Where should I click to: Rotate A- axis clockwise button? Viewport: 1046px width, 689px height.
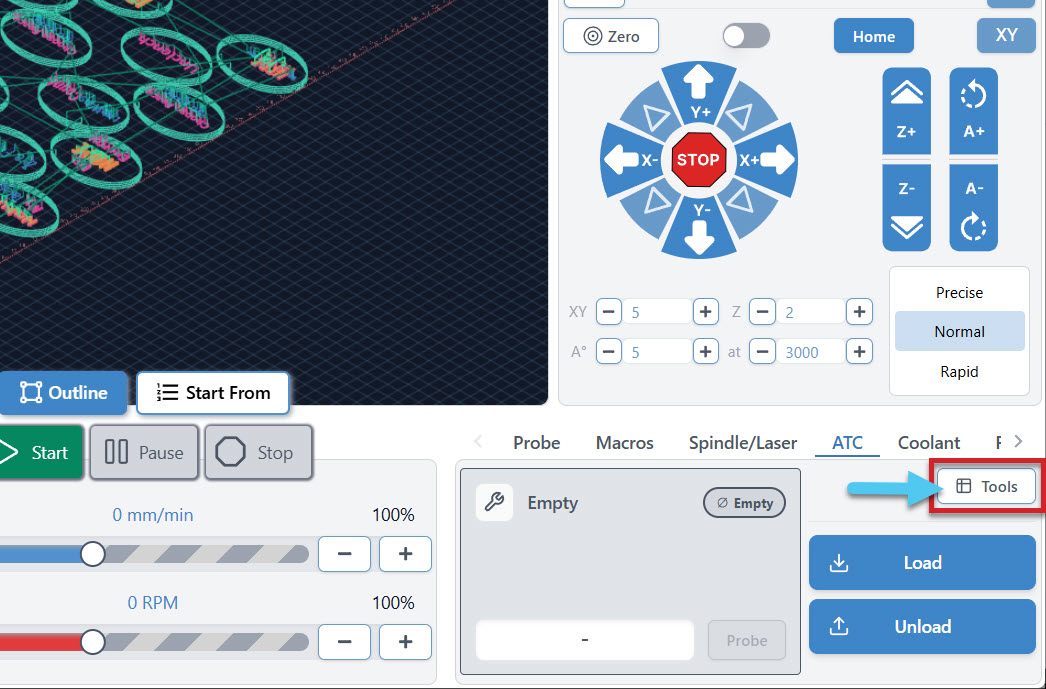(x=973, y=207)
